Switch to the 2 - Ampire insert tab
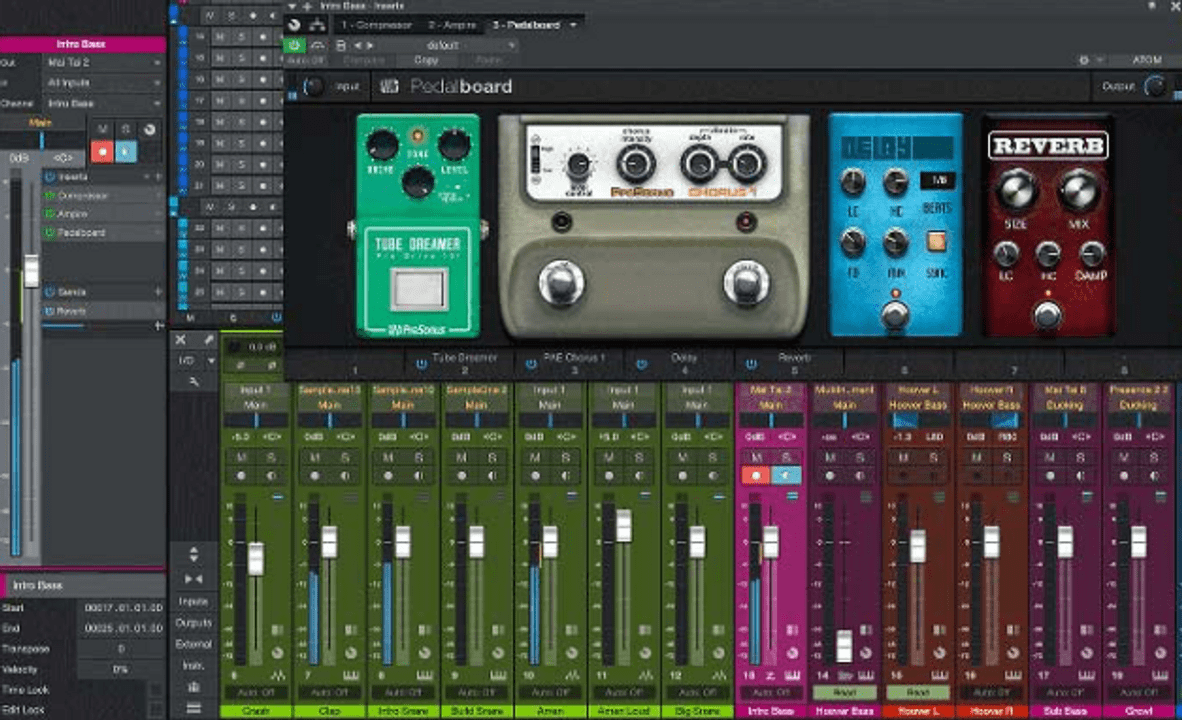The image size is (1182, 720). (x=452, y=25)
